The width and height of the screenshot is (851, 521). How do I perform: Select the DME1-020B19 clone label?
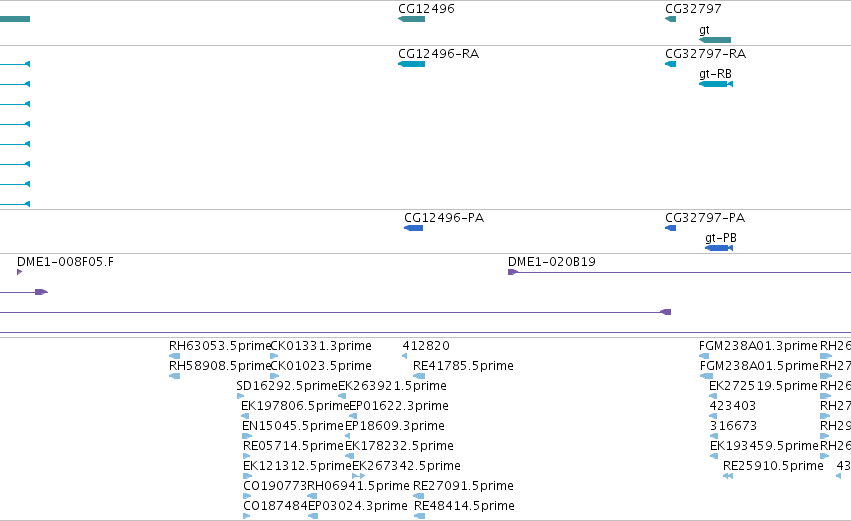click(552, 262)
